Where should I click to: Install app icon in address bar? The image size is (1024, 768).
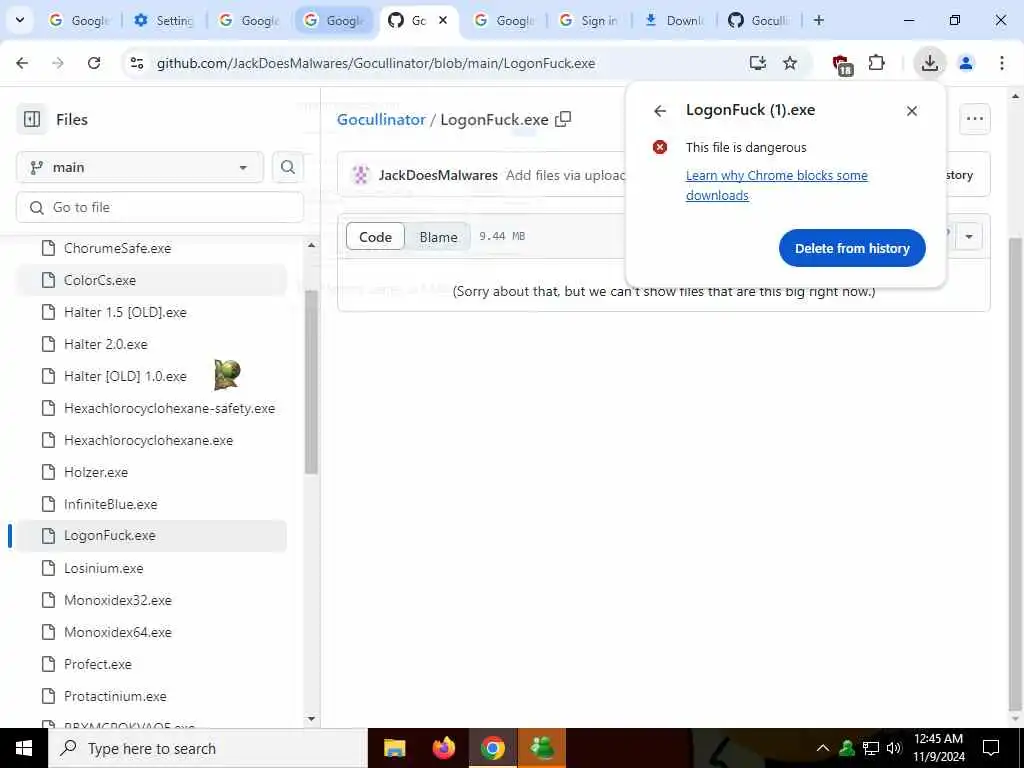pyautogui.click(x=758, y=63)
